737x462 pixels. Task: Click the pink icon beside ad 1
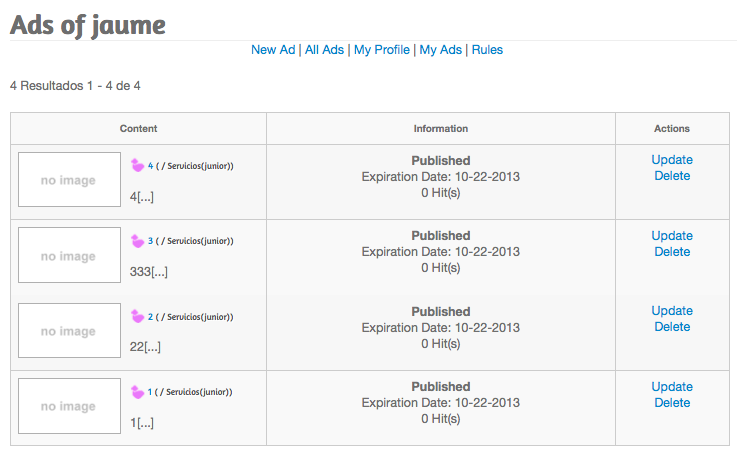137,392
